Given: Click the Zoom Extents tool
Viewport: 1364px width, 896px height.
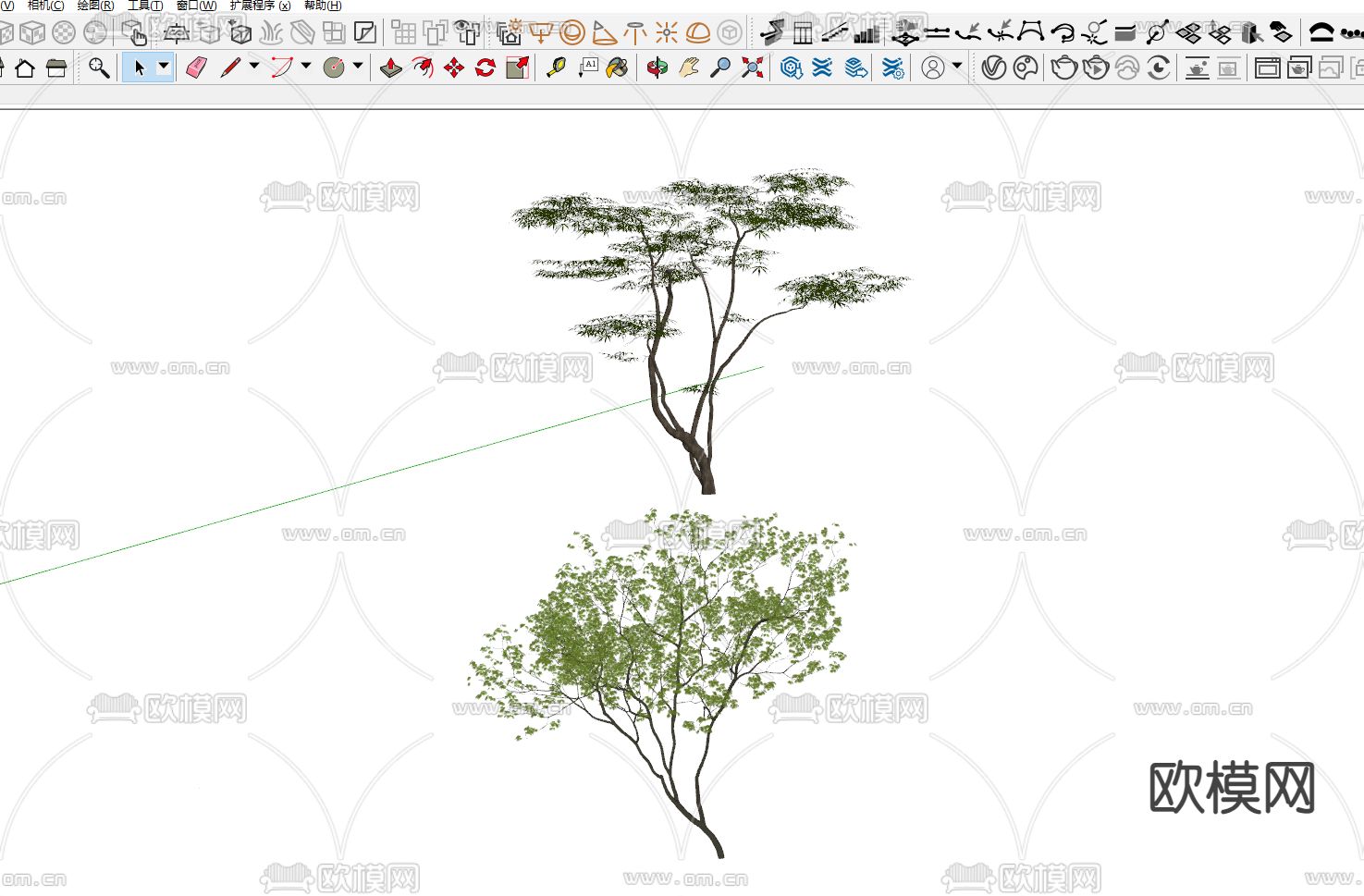Looking at the screenshot, I should (753, 68).
